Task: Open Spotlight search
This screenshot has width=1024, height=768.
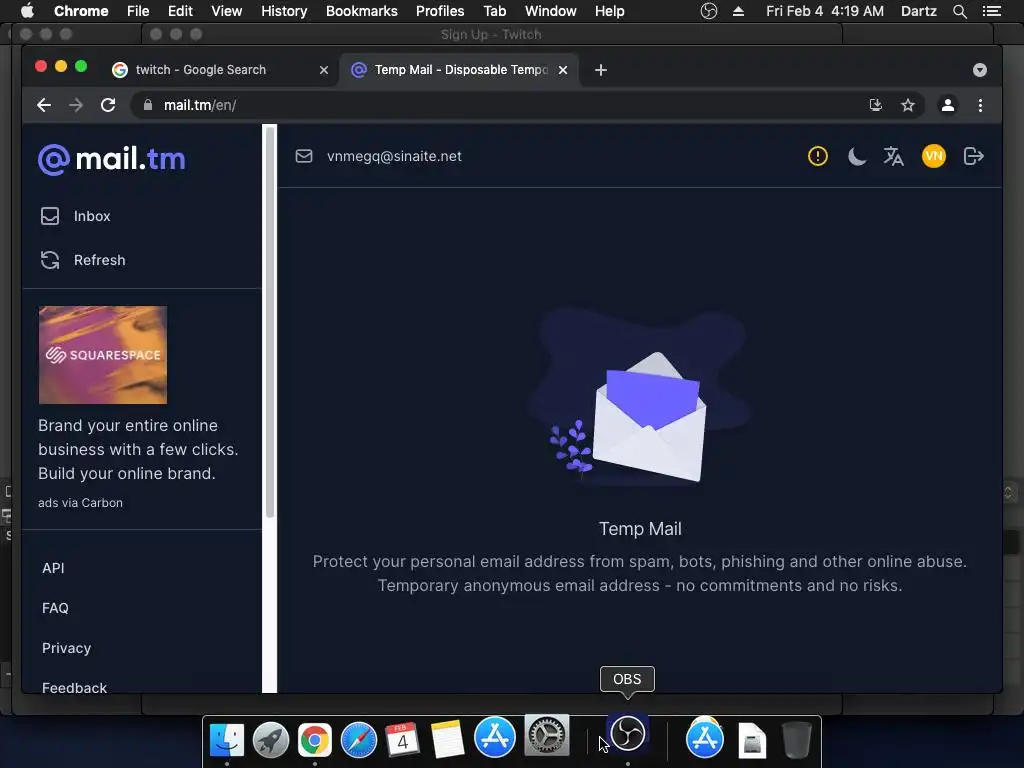Action: point(959,11)
